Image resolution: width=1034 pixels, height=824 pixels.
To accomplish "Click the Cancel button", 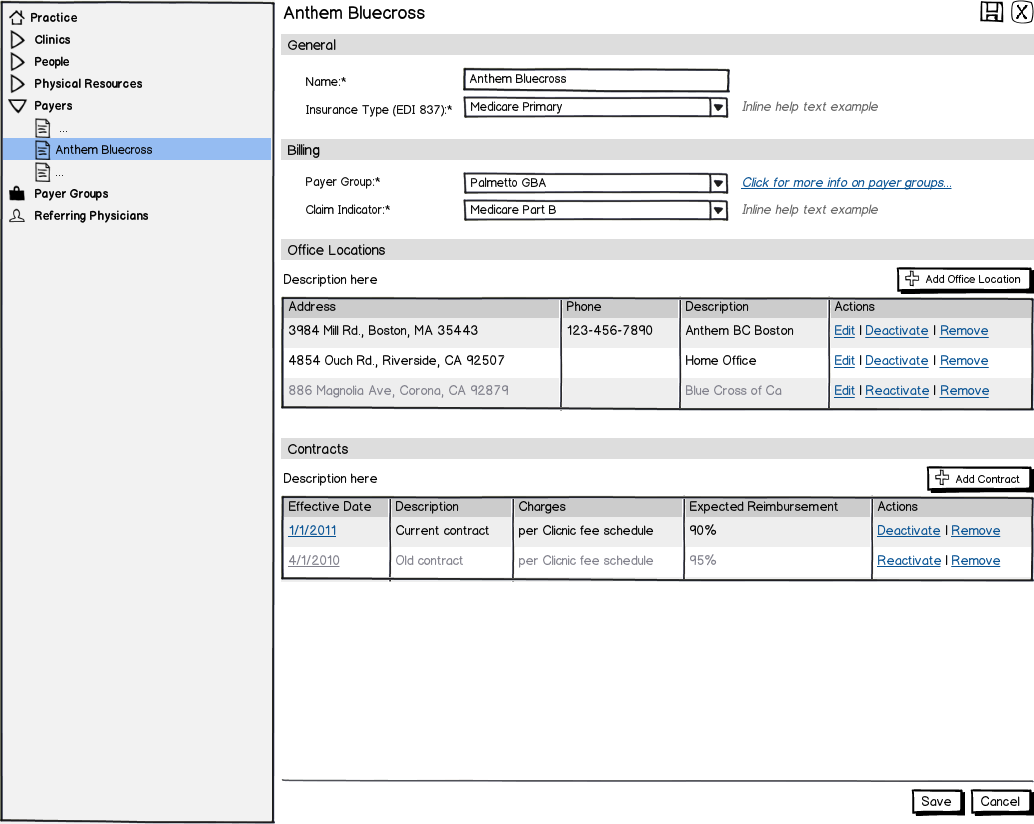I will point(1000,802).
